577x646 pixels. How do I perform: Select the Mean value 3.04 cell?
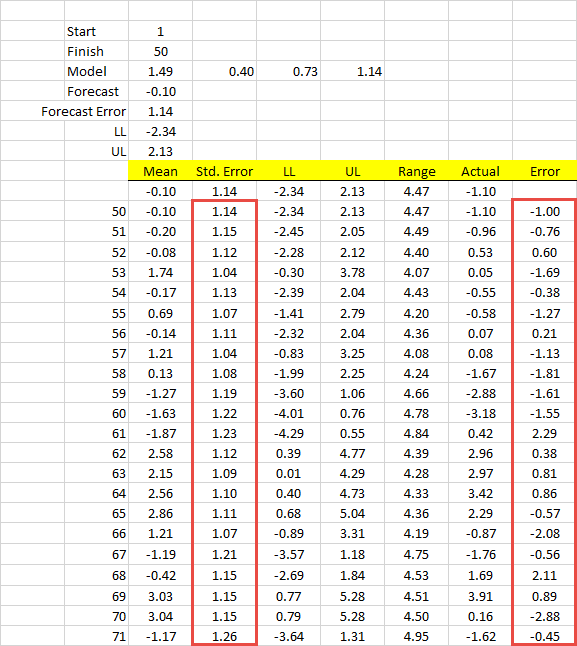tap(160, 616)
